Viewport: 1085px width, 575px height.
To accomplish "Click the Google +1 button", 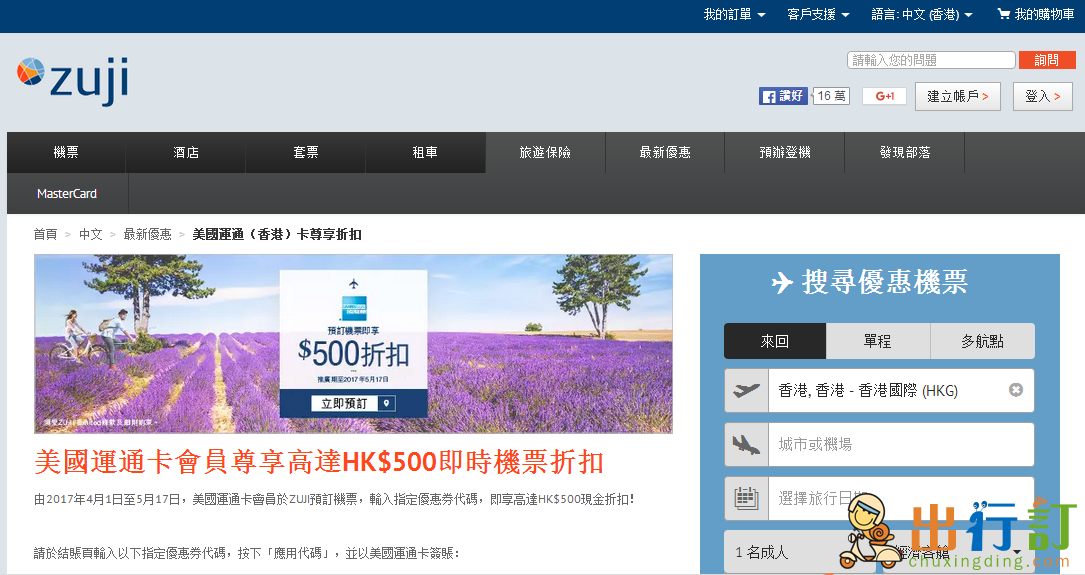I will click(x=884, y=96).
